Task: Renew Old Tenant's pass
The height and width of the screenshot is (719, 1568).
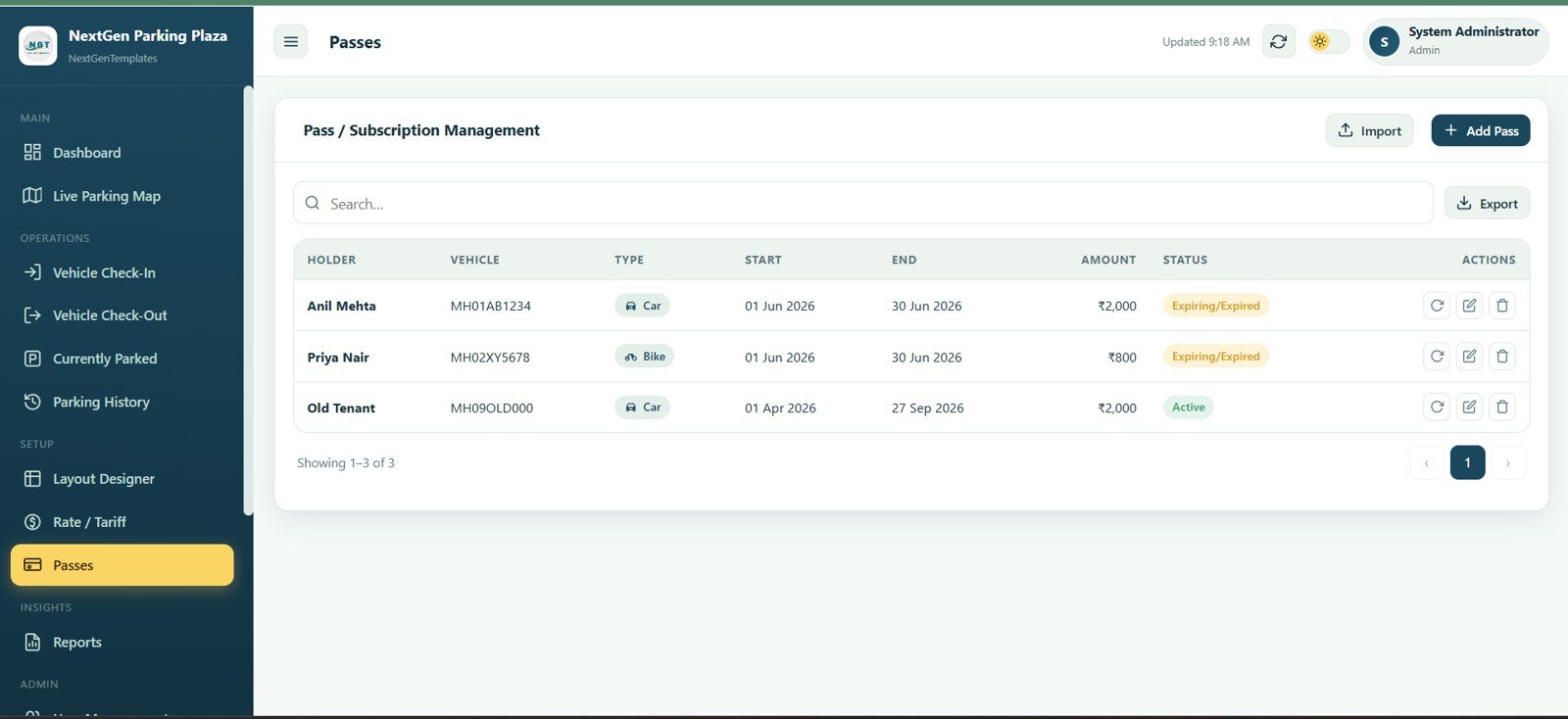Action: [x=1437, y=407]
